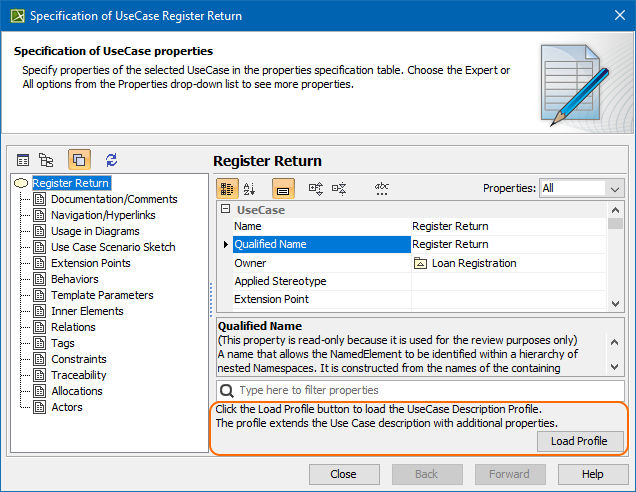636x492 pixels.
Task: Click the tree view list icon
Action: click(23, 159)
